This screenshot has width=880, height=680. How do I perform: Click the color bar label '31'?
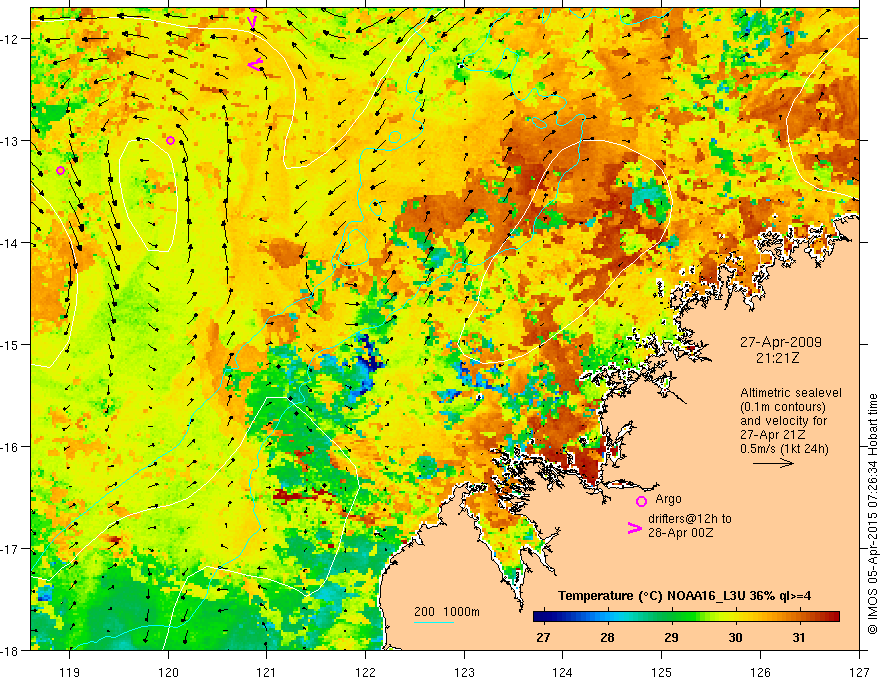click(799, 637)
